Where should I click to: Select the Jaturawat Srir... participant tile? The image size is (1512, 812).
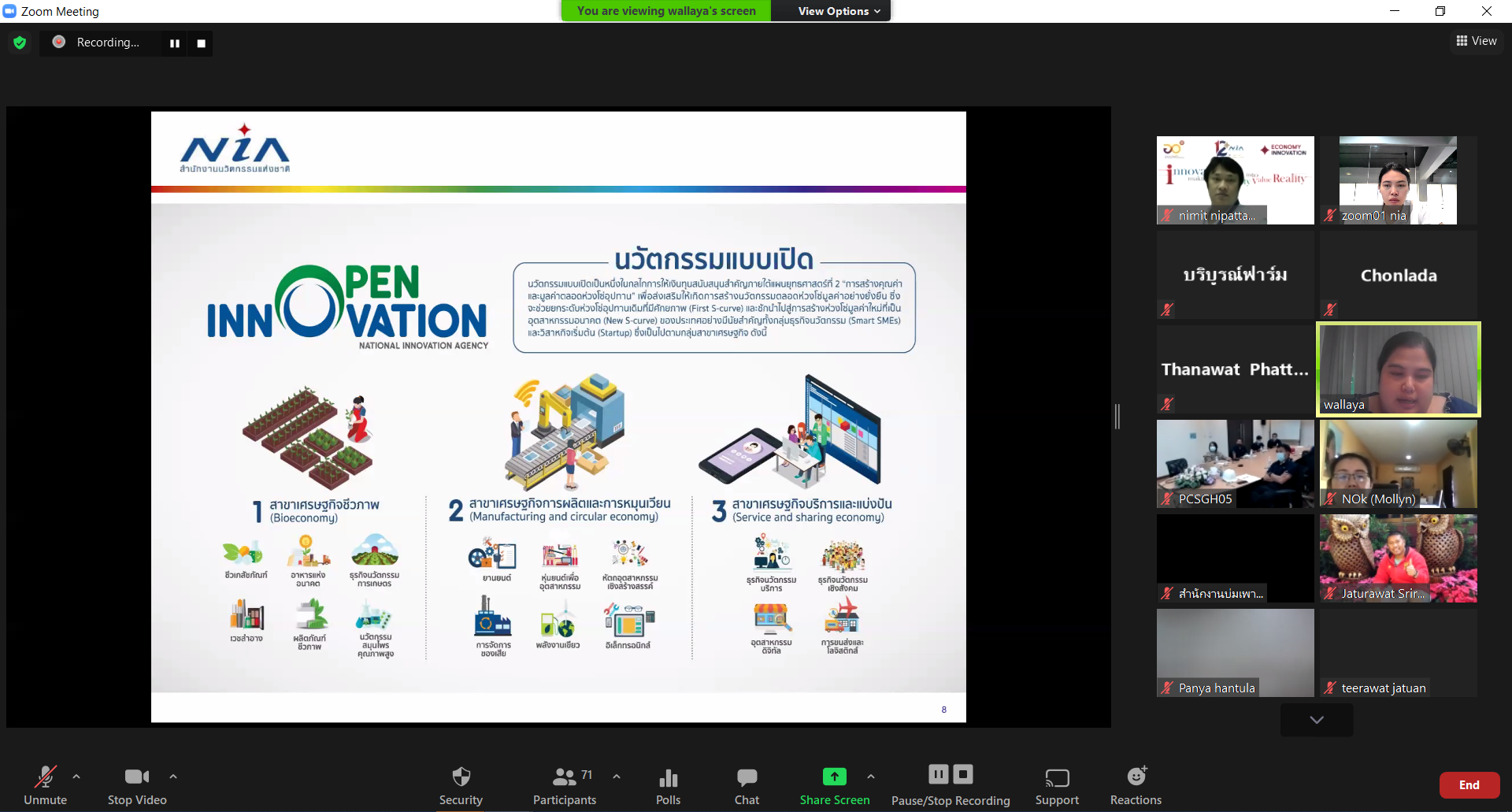tap(1398, 558)
